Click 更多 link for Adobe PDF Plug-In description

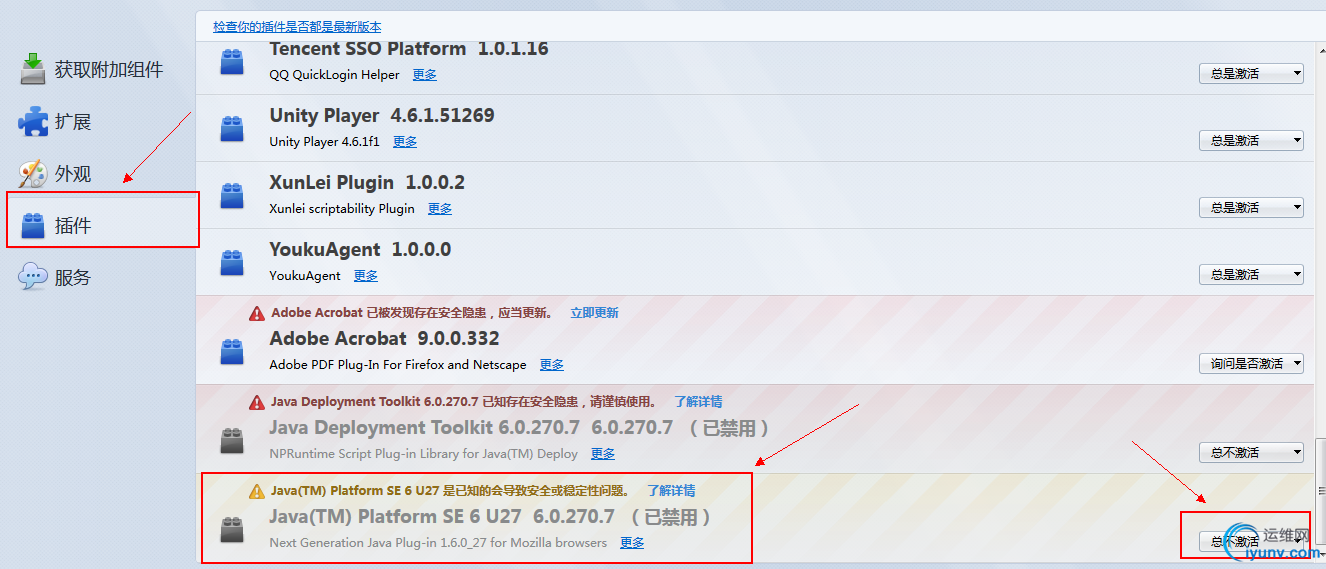[552, 365]
